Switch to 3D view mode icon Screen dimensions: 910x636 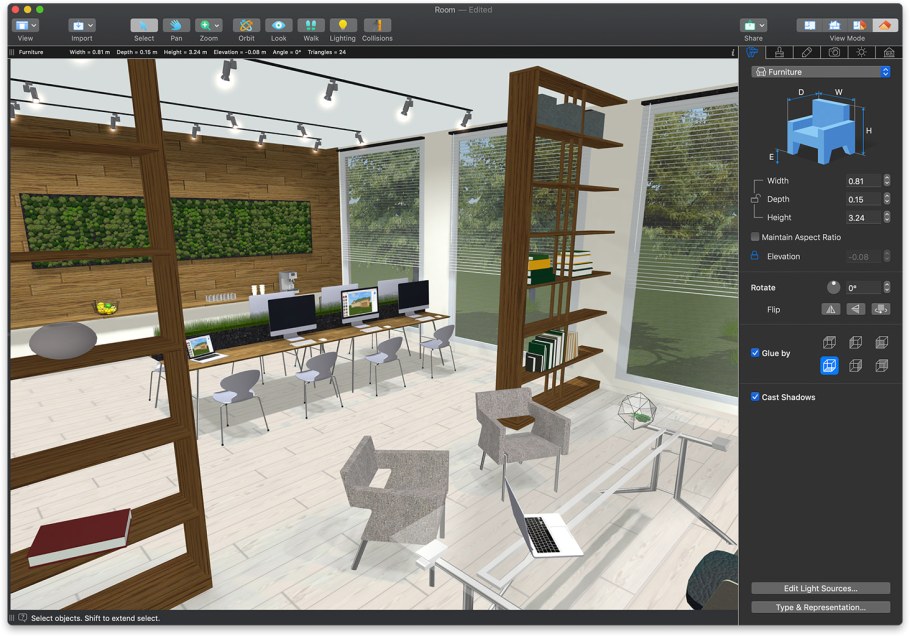(x=883, y=24)
